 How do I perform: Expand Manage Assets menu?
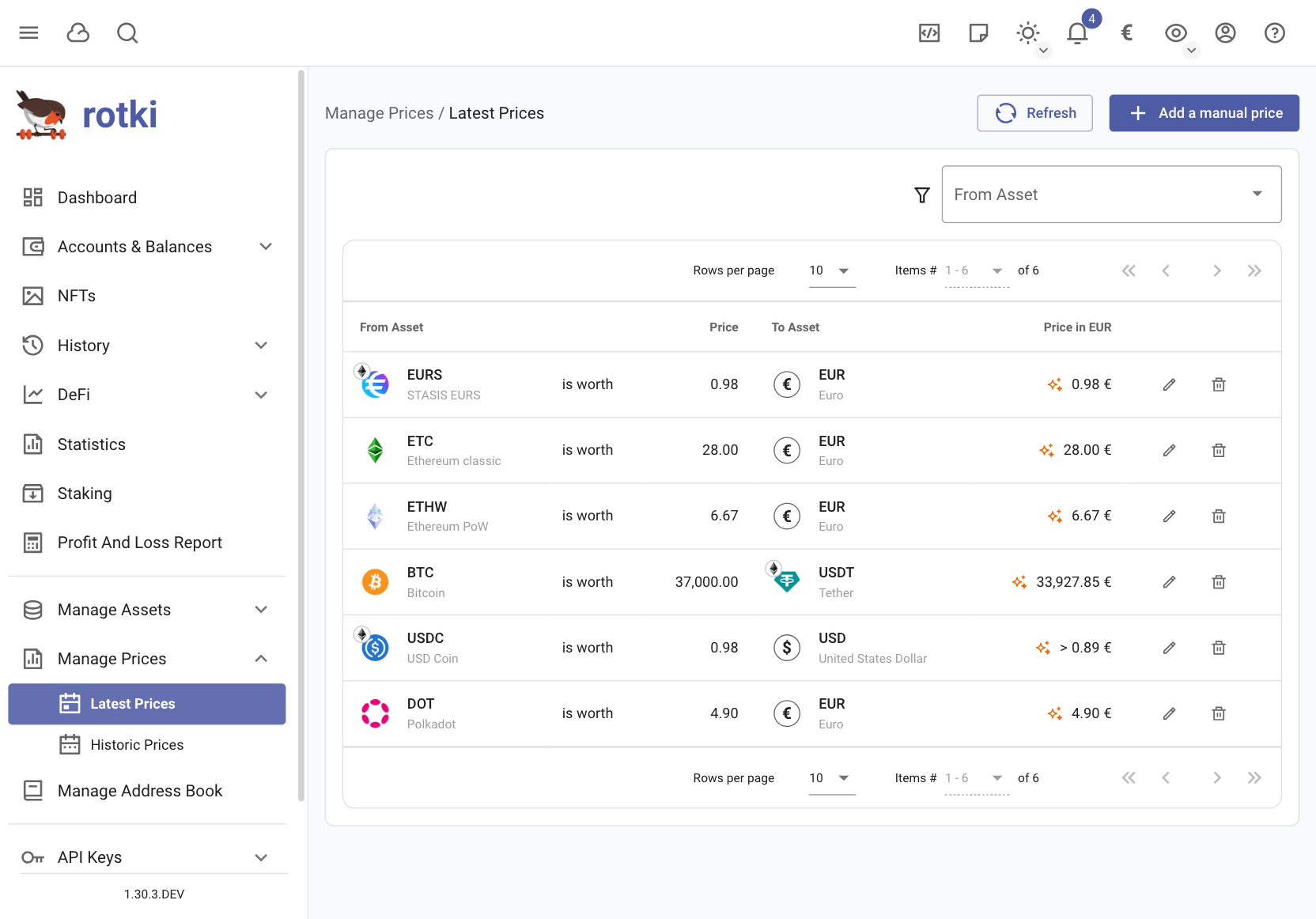click(x=147, y=610)
